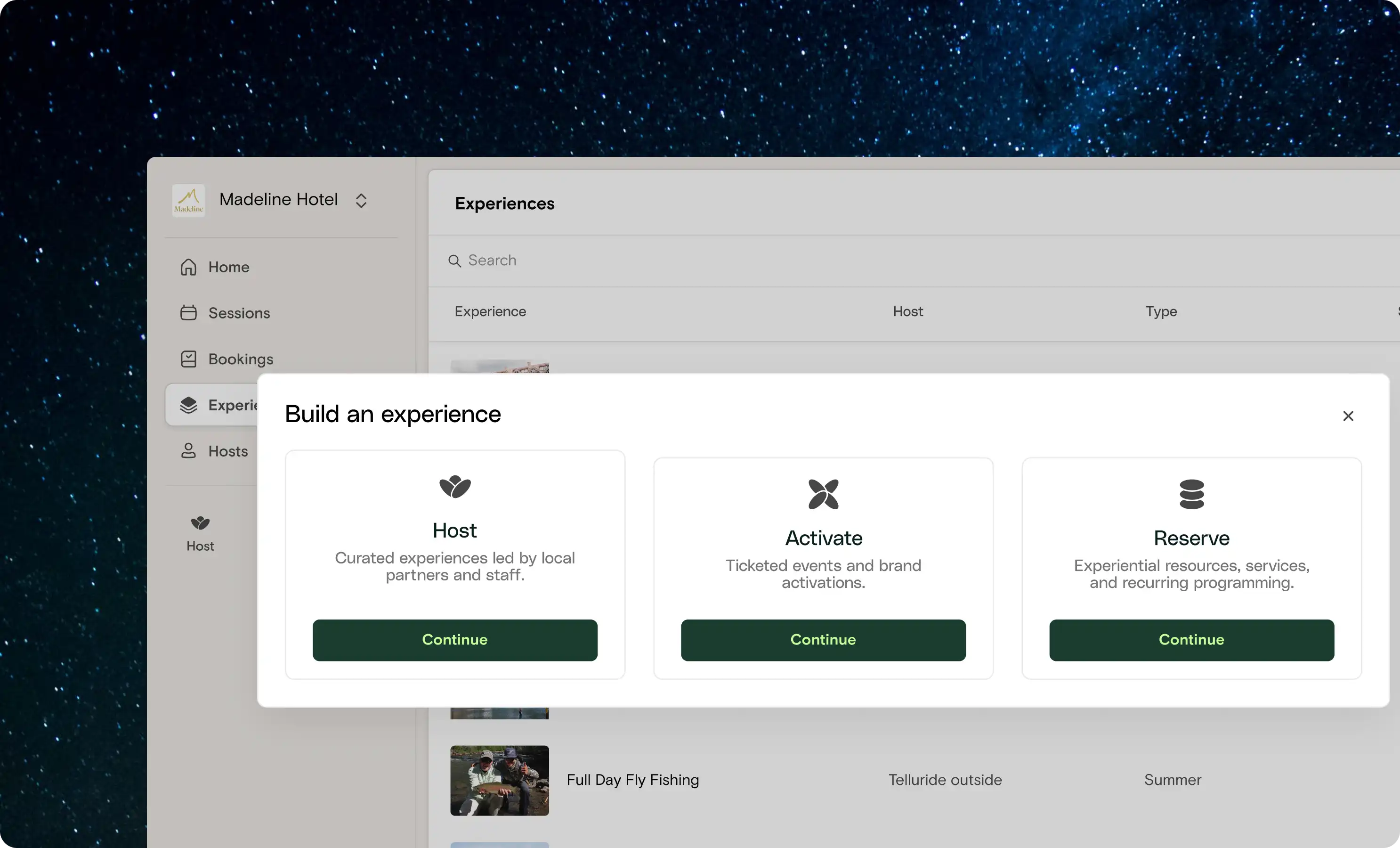Select the Home icon in the sidebar
The image size is (1400, 848).
click(189, 267)
